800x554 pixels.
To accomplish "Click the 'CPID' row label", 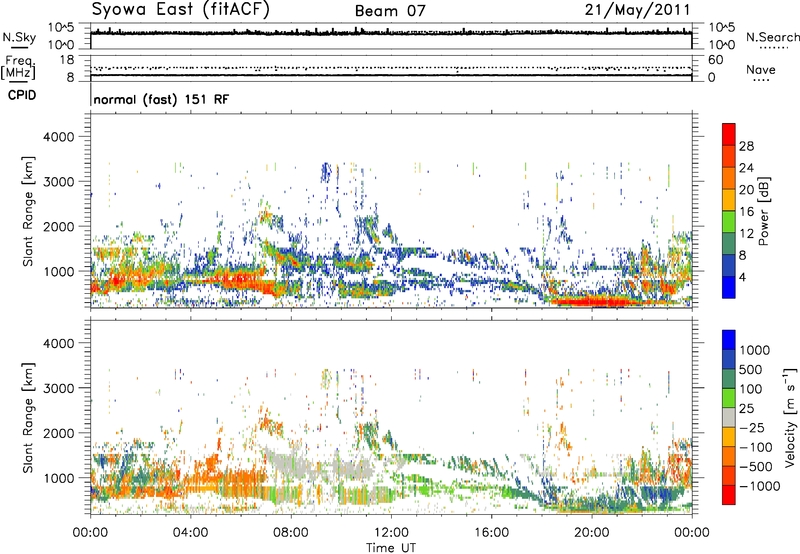I will [22, 95].
